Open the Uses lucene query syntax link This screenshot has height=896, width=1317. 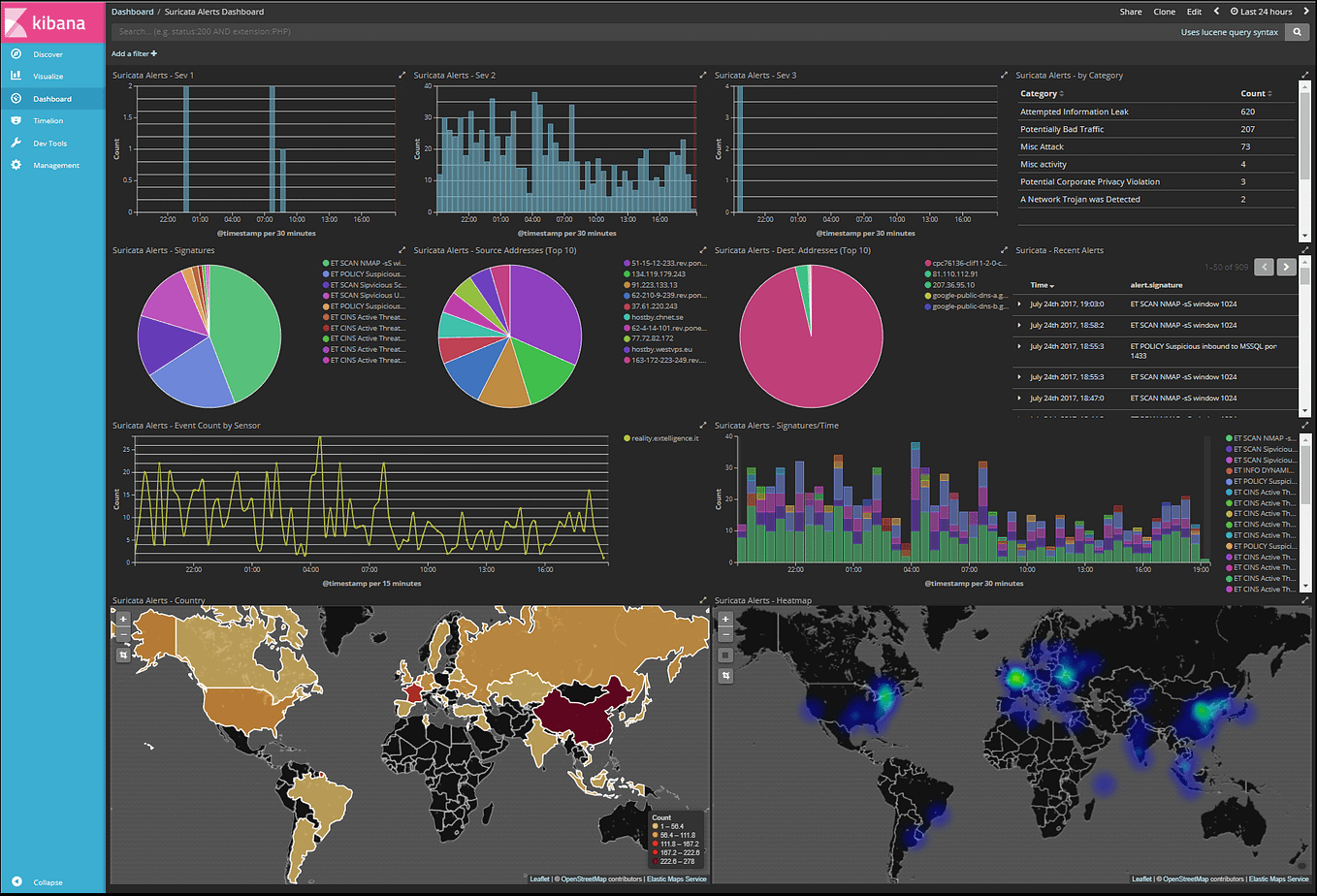click(1230, 31)
